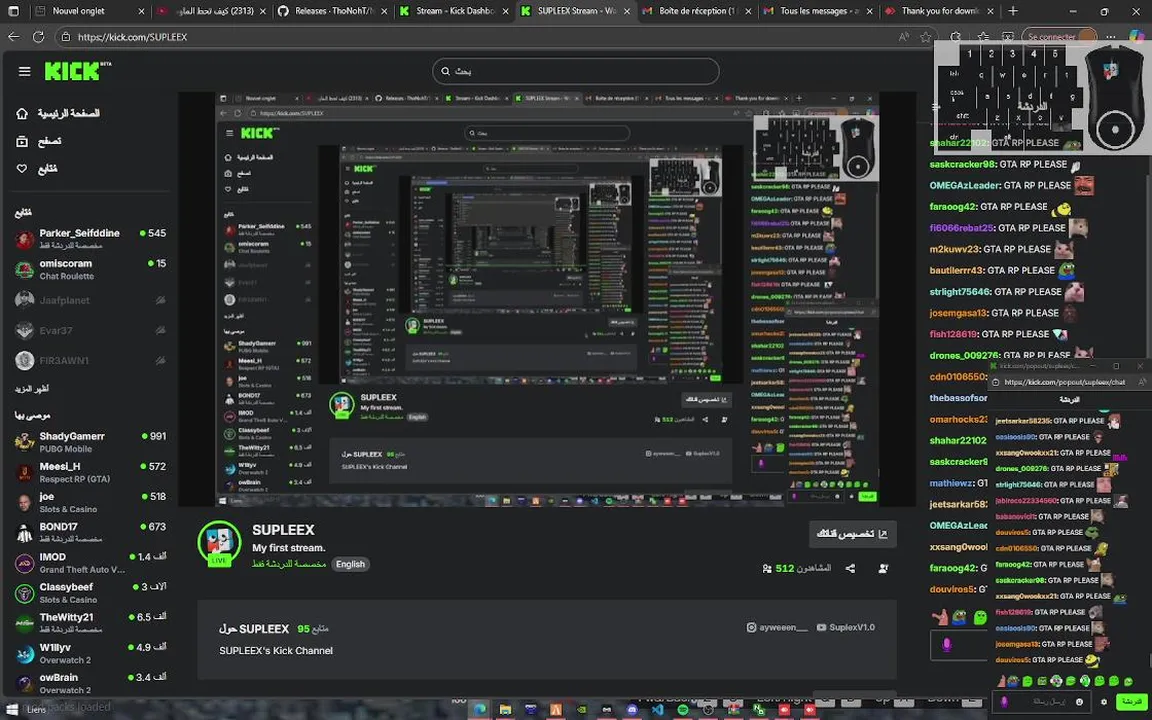Open Following via the heart icon
1152x720 pixels.
[x=22, y=169]
